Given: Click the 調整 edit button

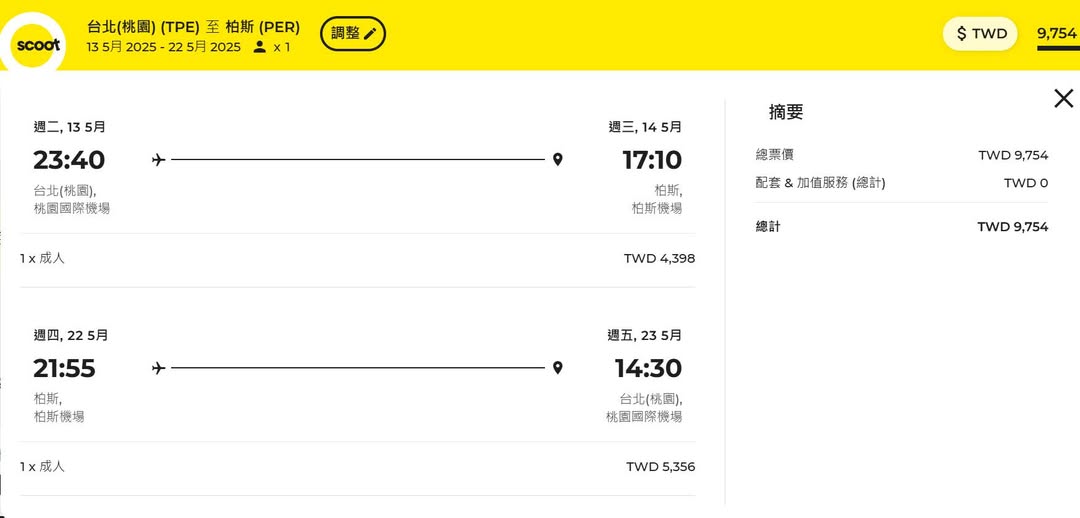Looking at the screenshot, I should point(353,34).
